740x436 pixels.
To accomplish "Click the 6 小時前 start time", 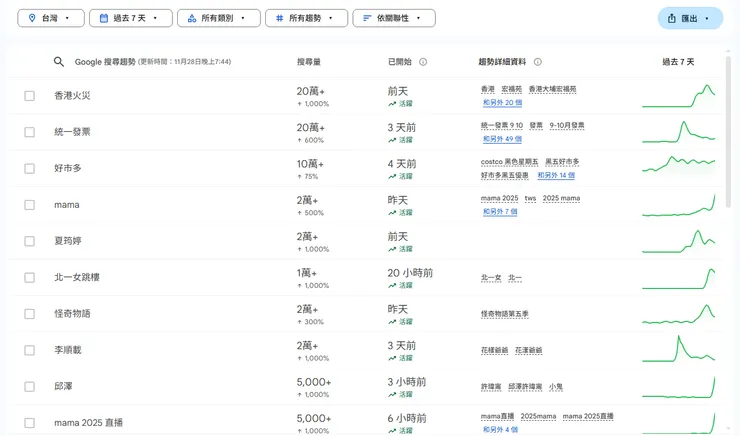I will click(407, 419).
